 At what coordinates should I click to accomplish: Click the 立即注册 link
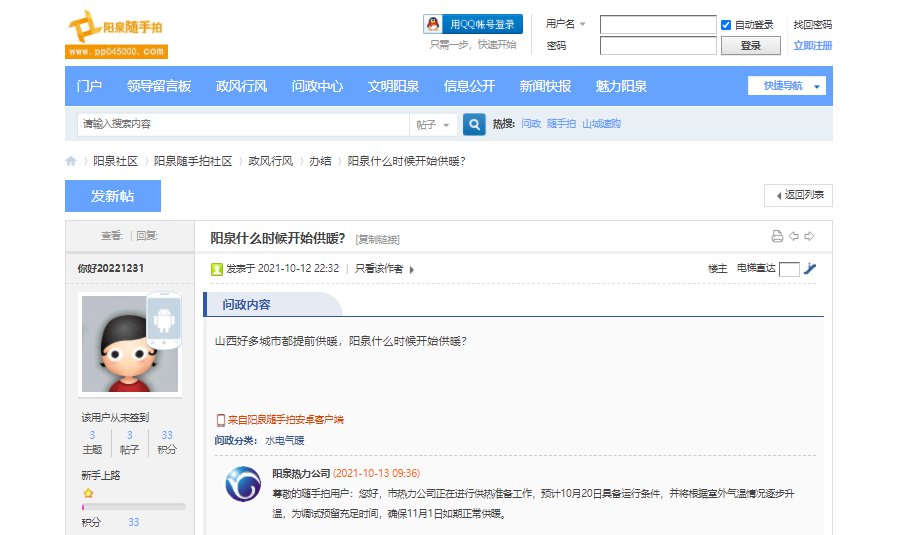pos(812,46)
